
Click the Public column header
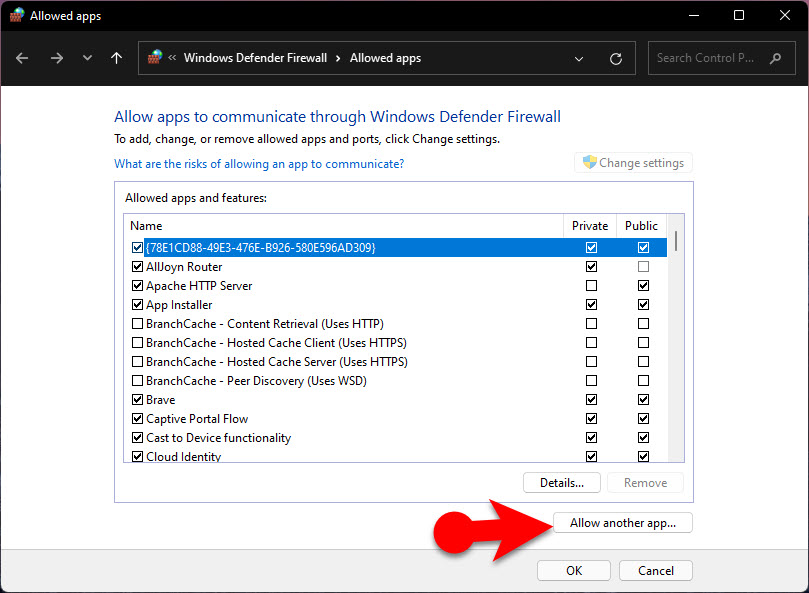(x=641, y=226)
